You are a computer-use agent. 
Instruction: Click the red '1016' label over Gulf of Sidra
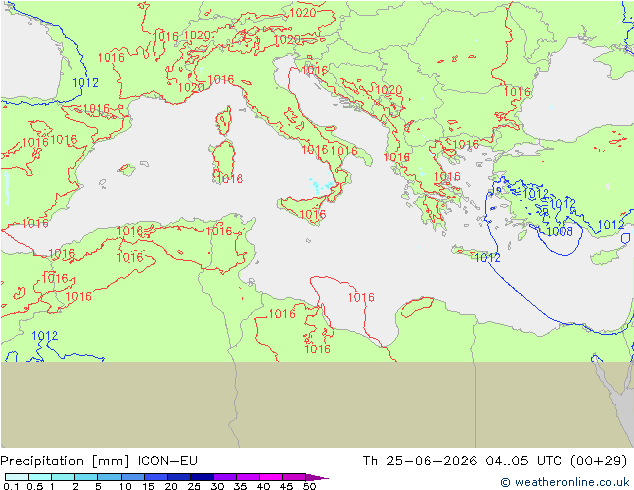pyautogui.click(x=361, y=298)
